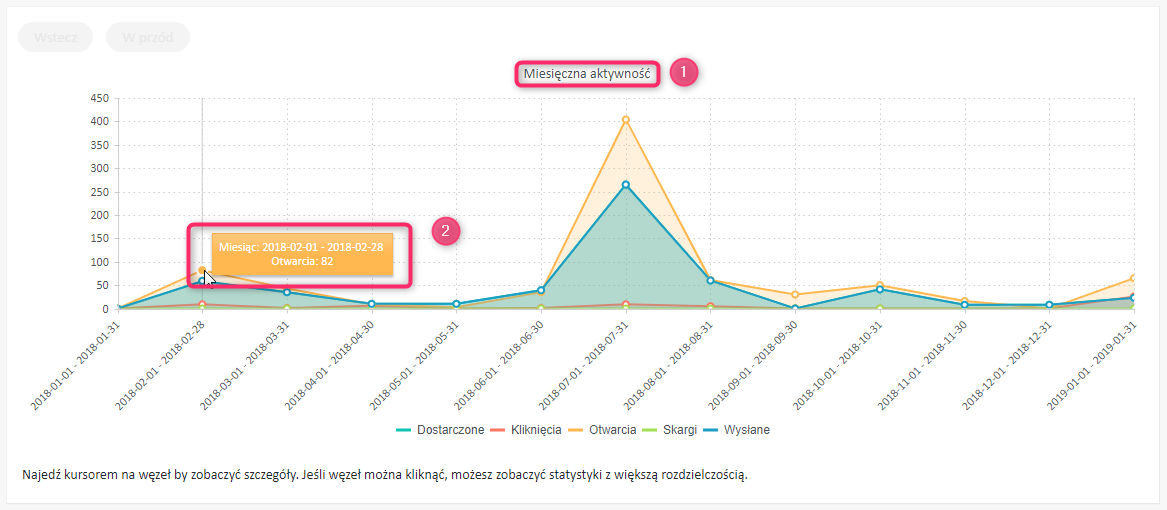Click the teal node for March 2018

click(287, 292)
